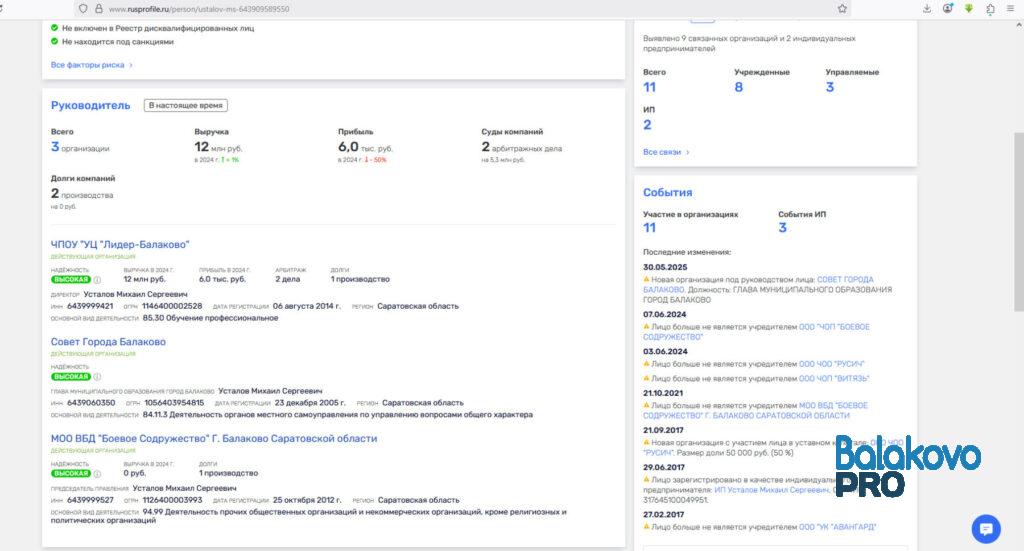Open ООО "УК "АВАНГАРД" event link
The image size is (1024, 551).
pyautogui.click(x=837, y=527)
